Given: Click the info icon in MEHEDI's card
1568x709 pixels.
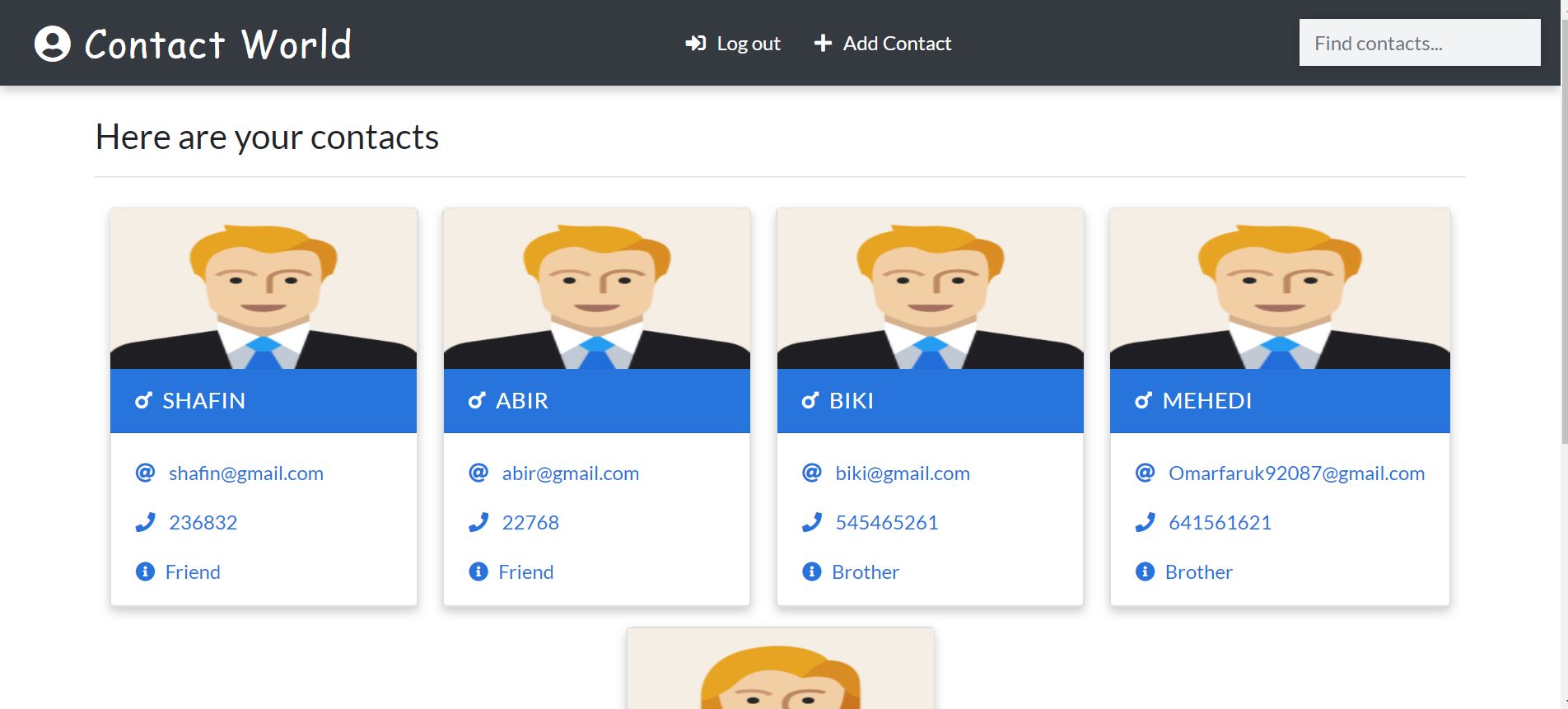Looking at the screenshot, I should click(1145, 571).
